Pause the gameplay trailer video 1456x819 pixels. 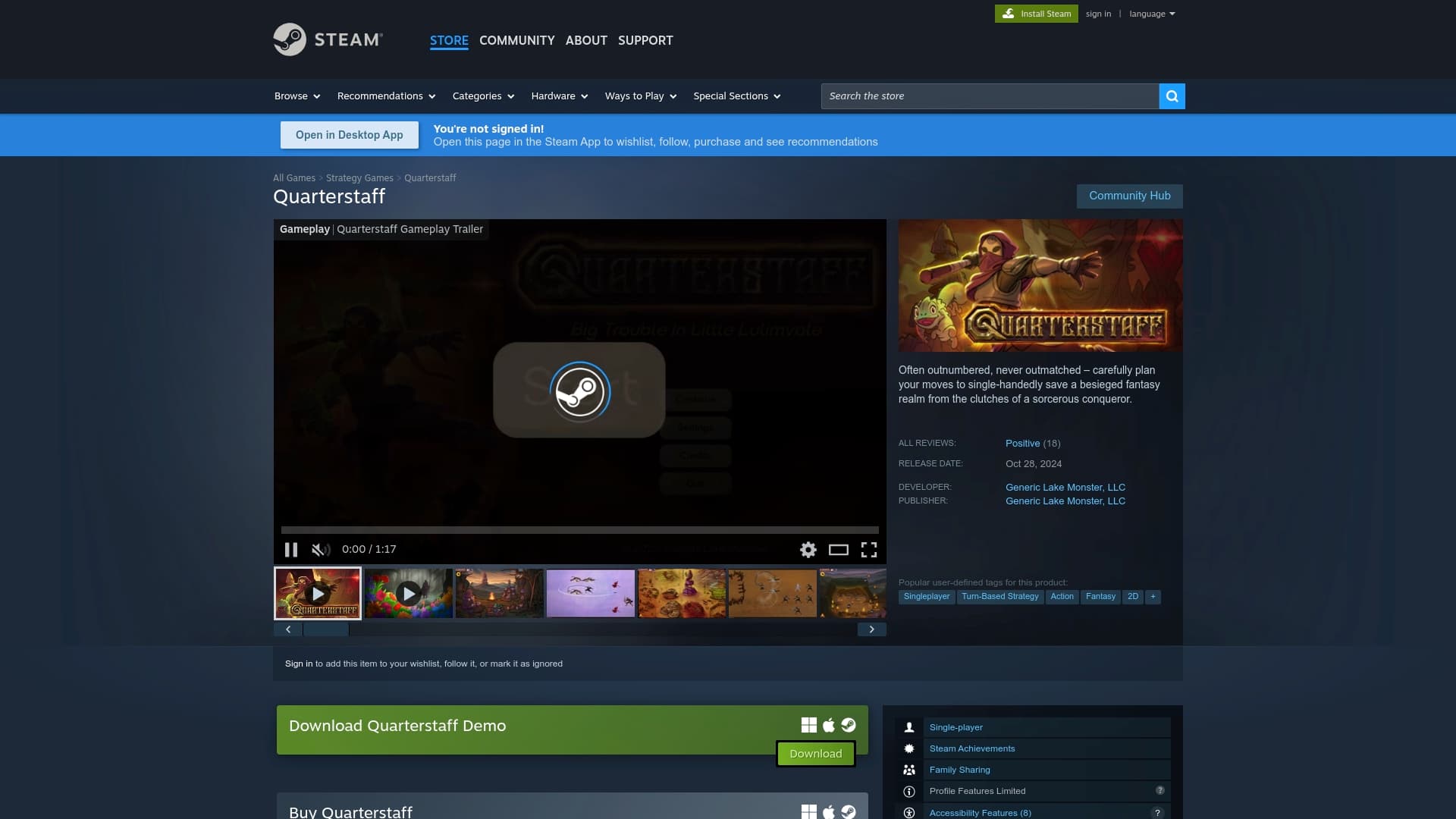290,549
